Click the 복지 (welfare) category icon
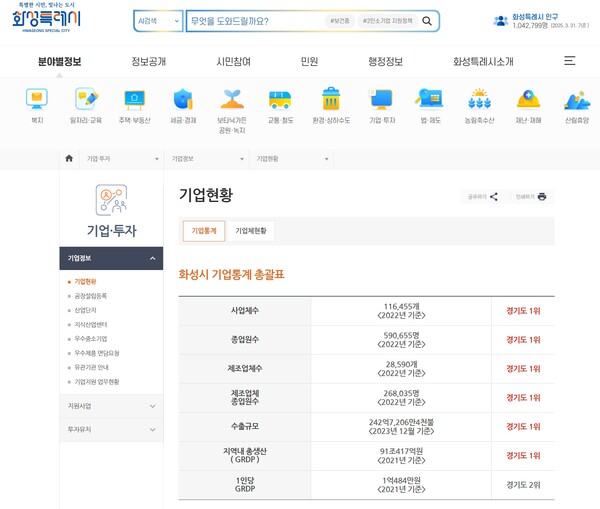 (37, 100)
